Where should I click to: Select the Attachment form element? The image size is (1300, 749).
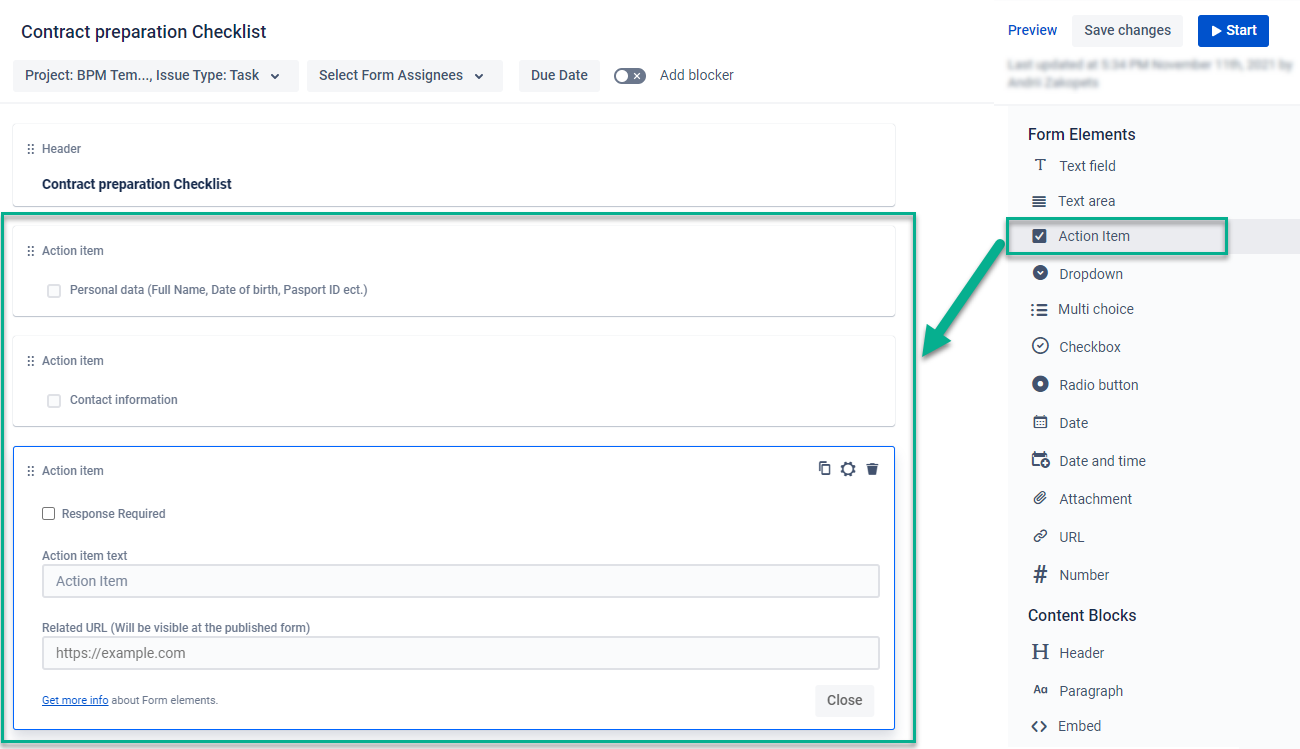pyautogui.click(x=1095, y=498)
